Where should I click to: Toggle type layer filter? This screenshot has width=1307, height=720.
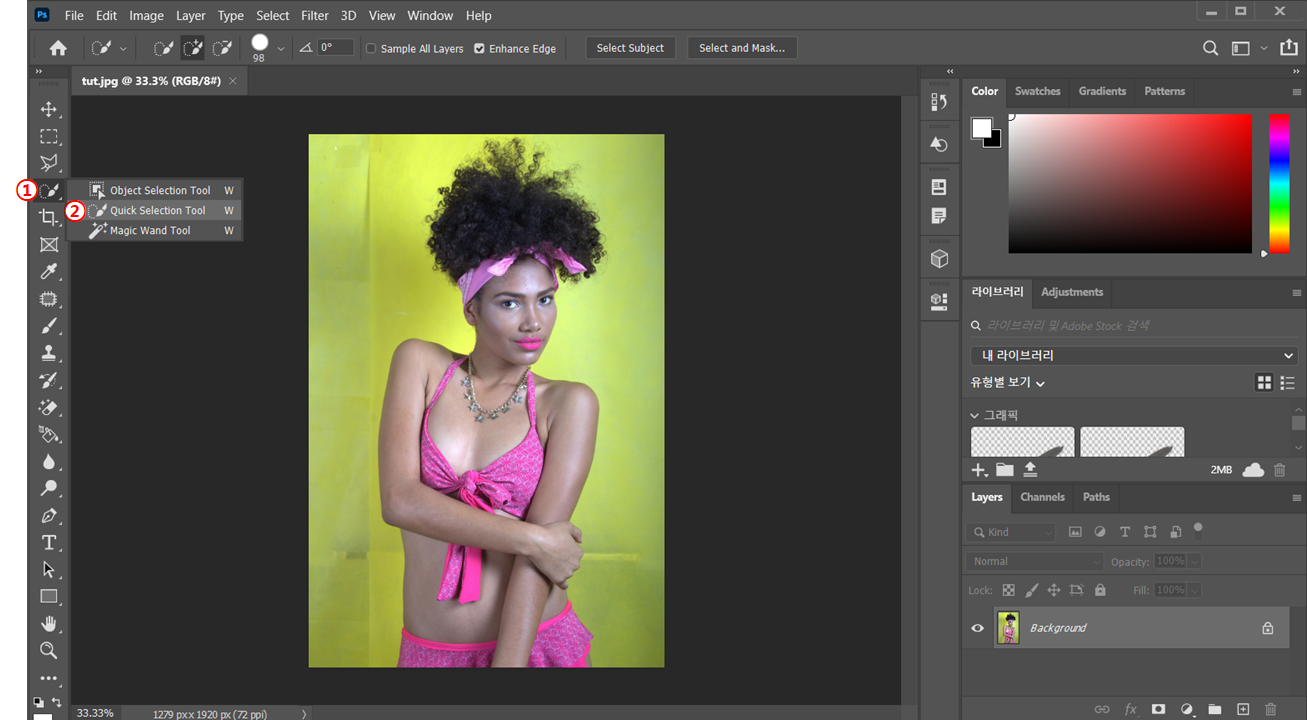point(1125,532)
